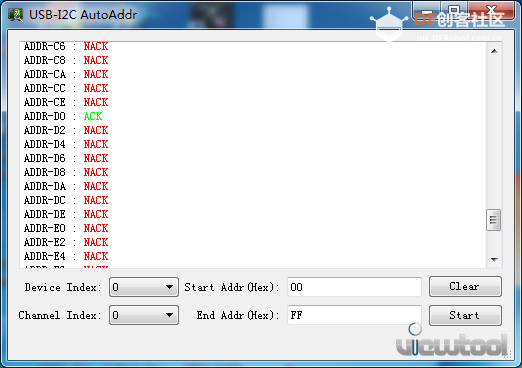
Task: Open the Channel Index dropdown
Action: (144, 315)
